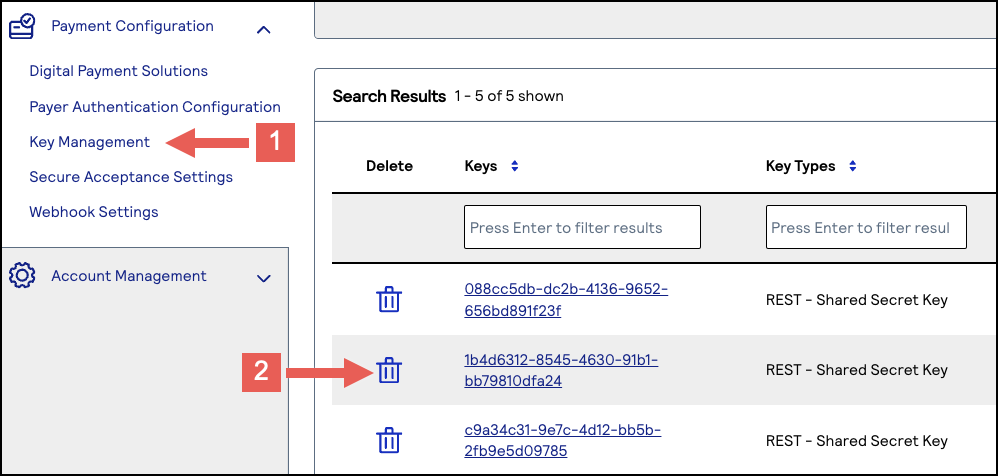
Task: Focus the Keys filter input field
Action: click(x=582, y=228)
